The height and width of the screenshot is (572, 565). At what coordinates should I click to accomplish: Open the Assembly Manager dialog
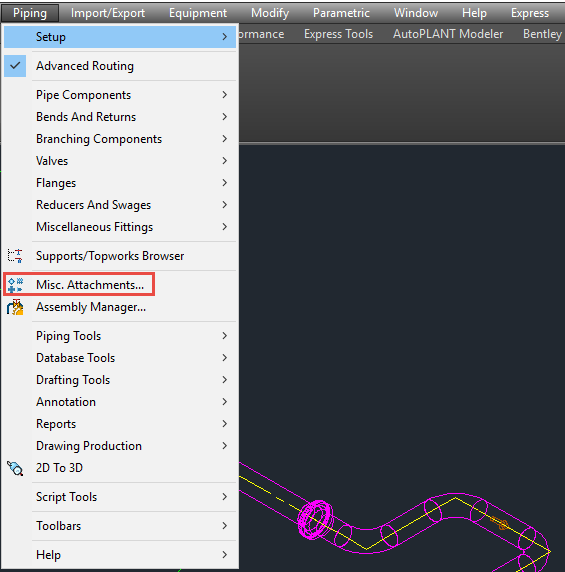(91, 307)
